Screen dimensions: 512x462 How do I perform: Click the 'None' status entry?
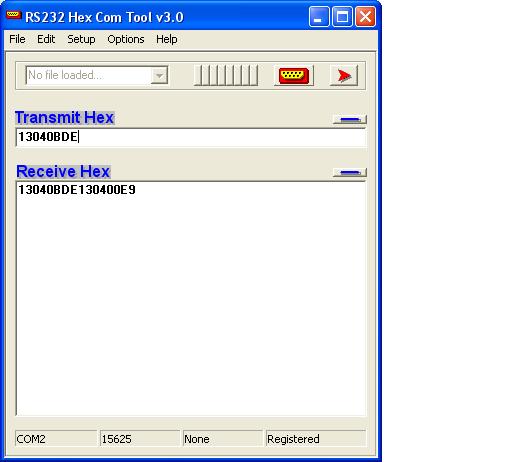(x=223, y=439)
